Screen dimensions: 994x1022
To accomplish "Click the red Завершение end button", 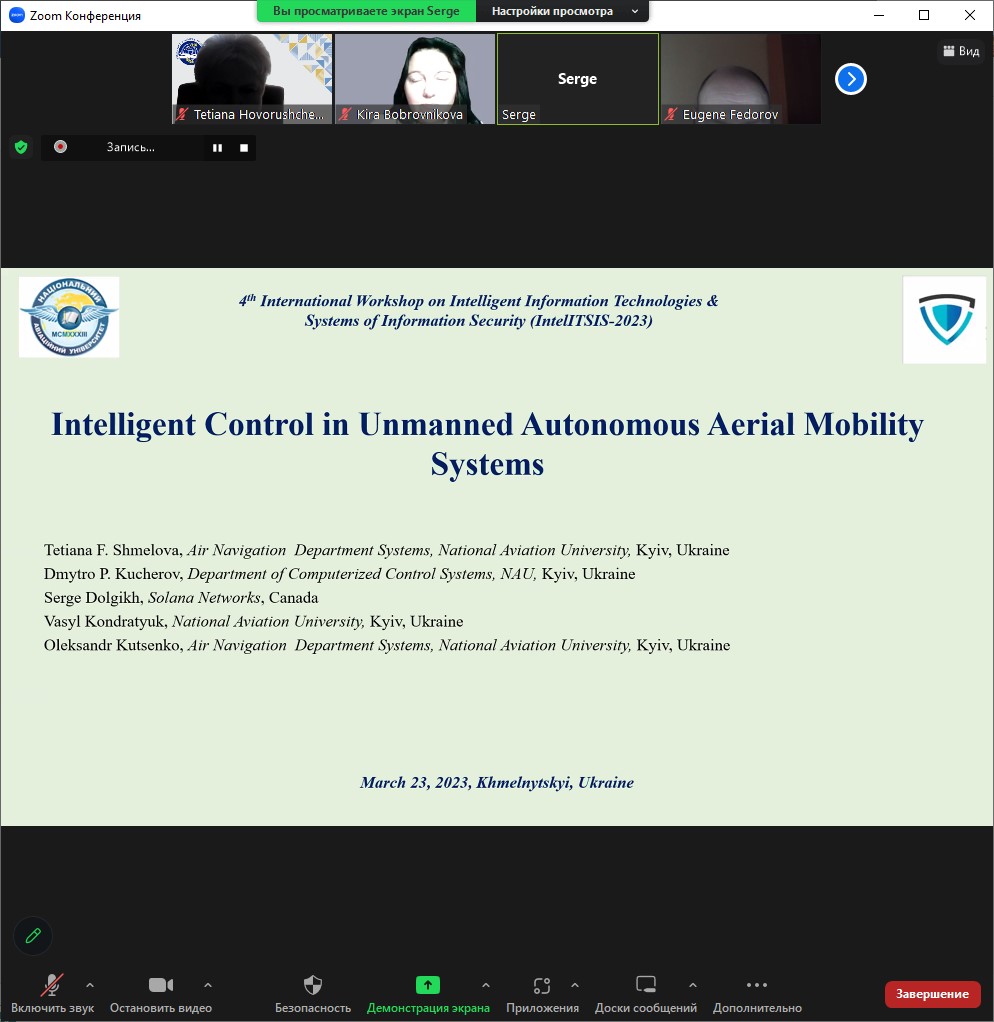I will [932, 993].
